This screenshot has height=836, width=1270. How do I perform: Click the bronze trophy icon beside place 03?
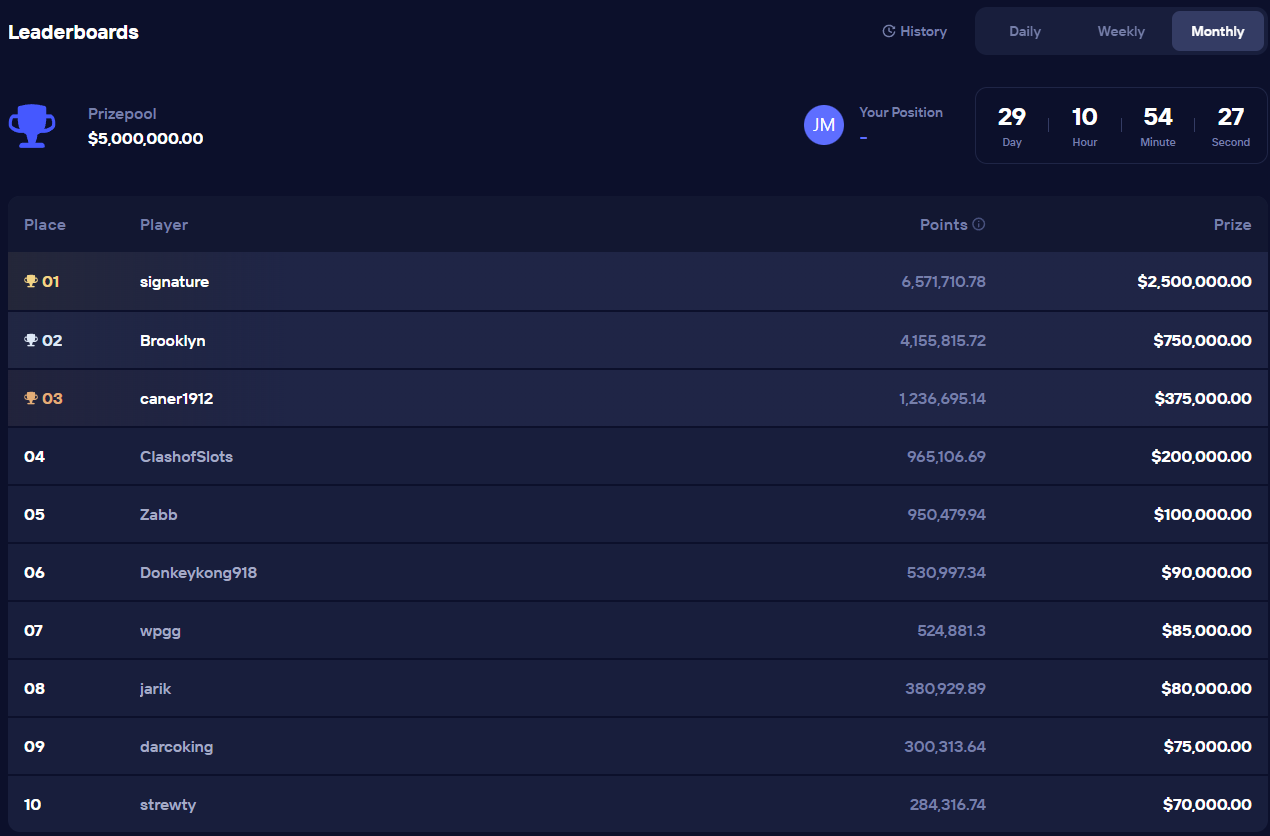pos(29,398)
